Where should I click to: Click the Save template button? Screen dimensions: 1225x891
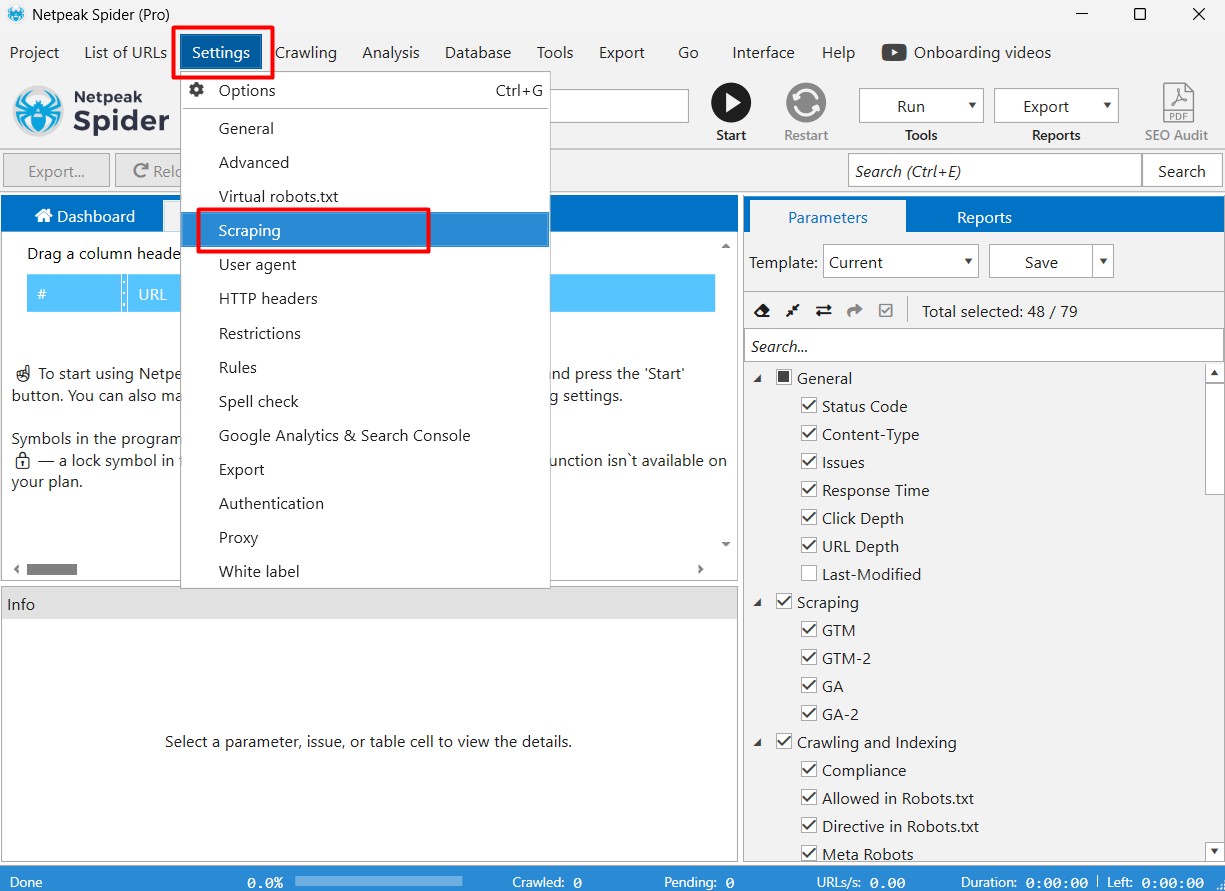pos(1041,262)
